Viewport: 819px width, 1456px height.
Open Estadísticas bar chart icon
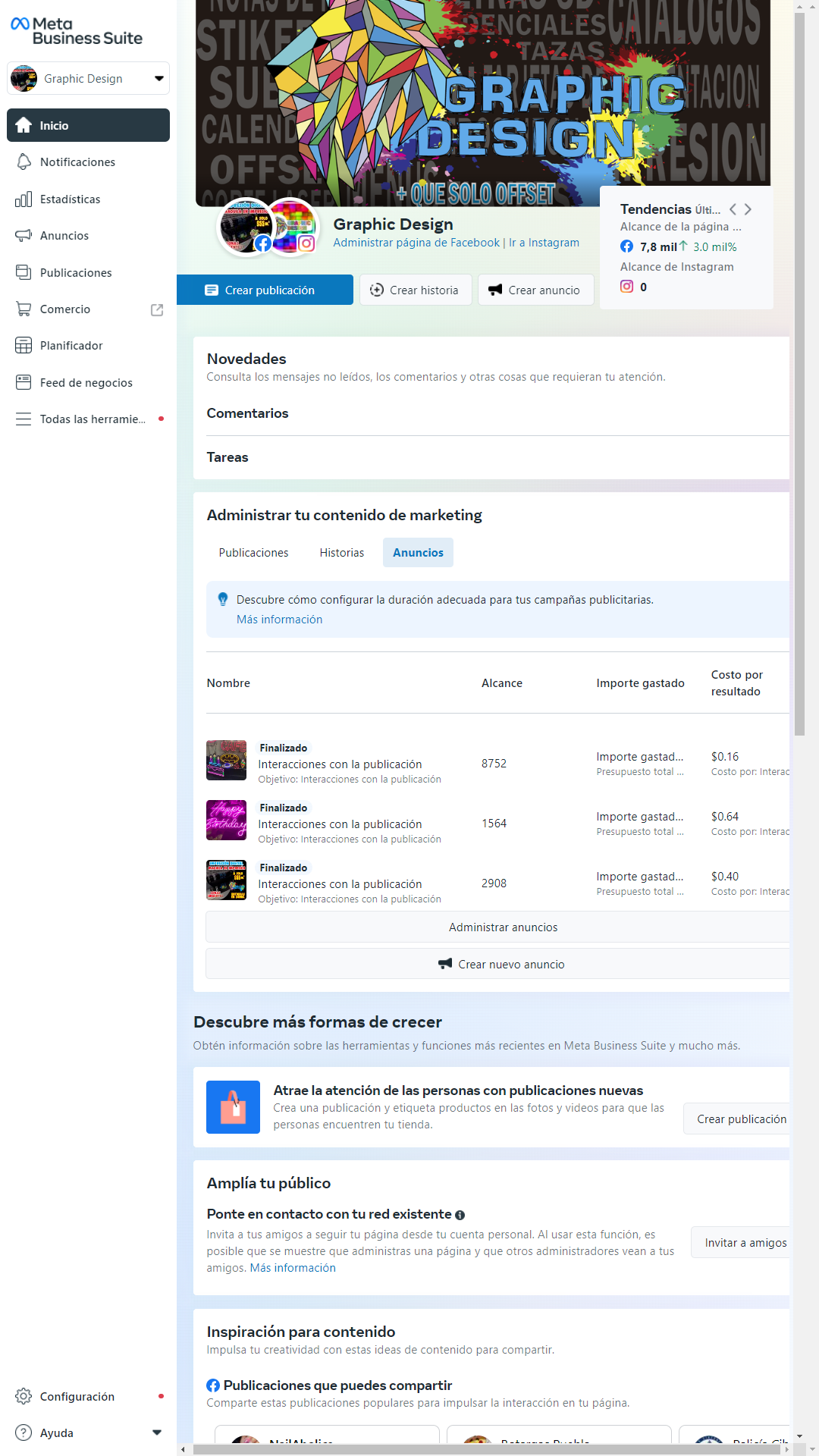coord(24,199)
